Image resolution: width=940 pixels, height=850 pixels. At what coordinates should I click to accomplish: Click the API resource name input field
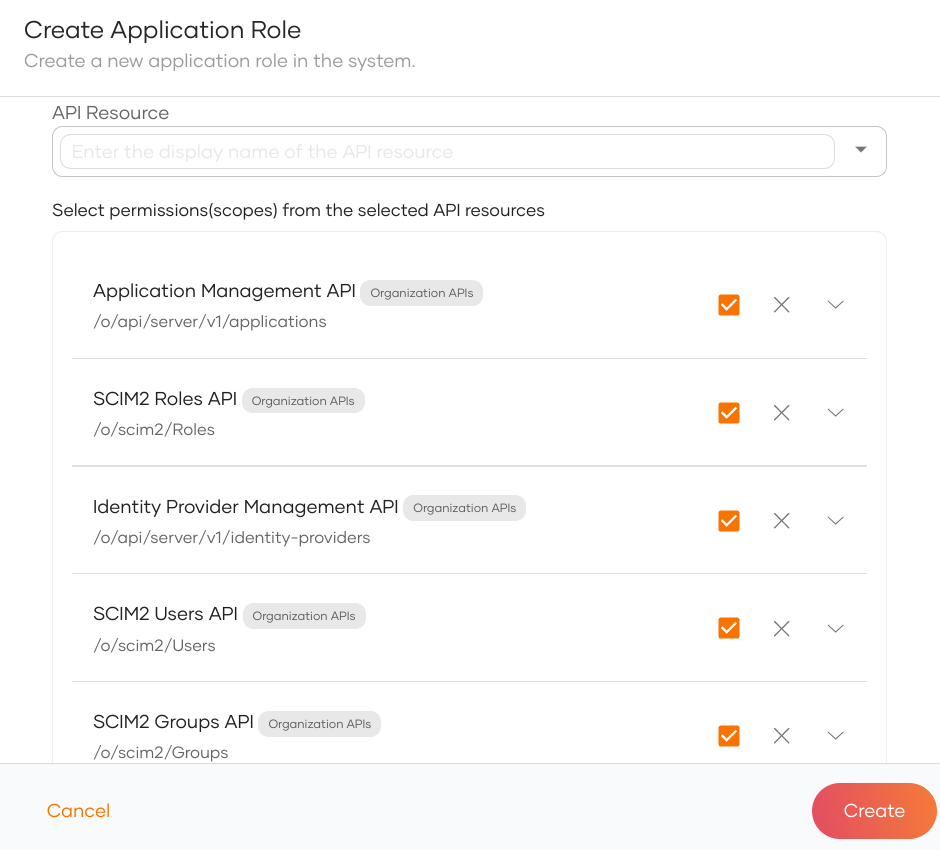pyautogui.click(x=445, y=151)
